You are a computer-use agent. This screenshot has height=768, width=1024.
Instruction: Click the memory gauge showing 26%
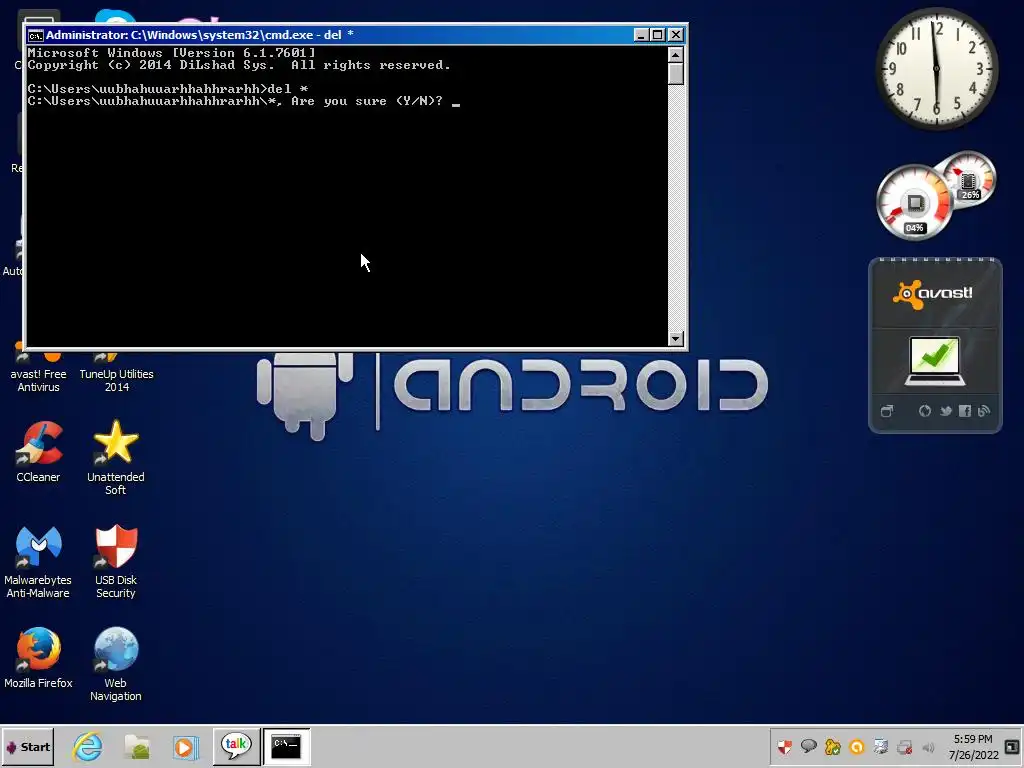pyautogui.click(x=969, y=179)
